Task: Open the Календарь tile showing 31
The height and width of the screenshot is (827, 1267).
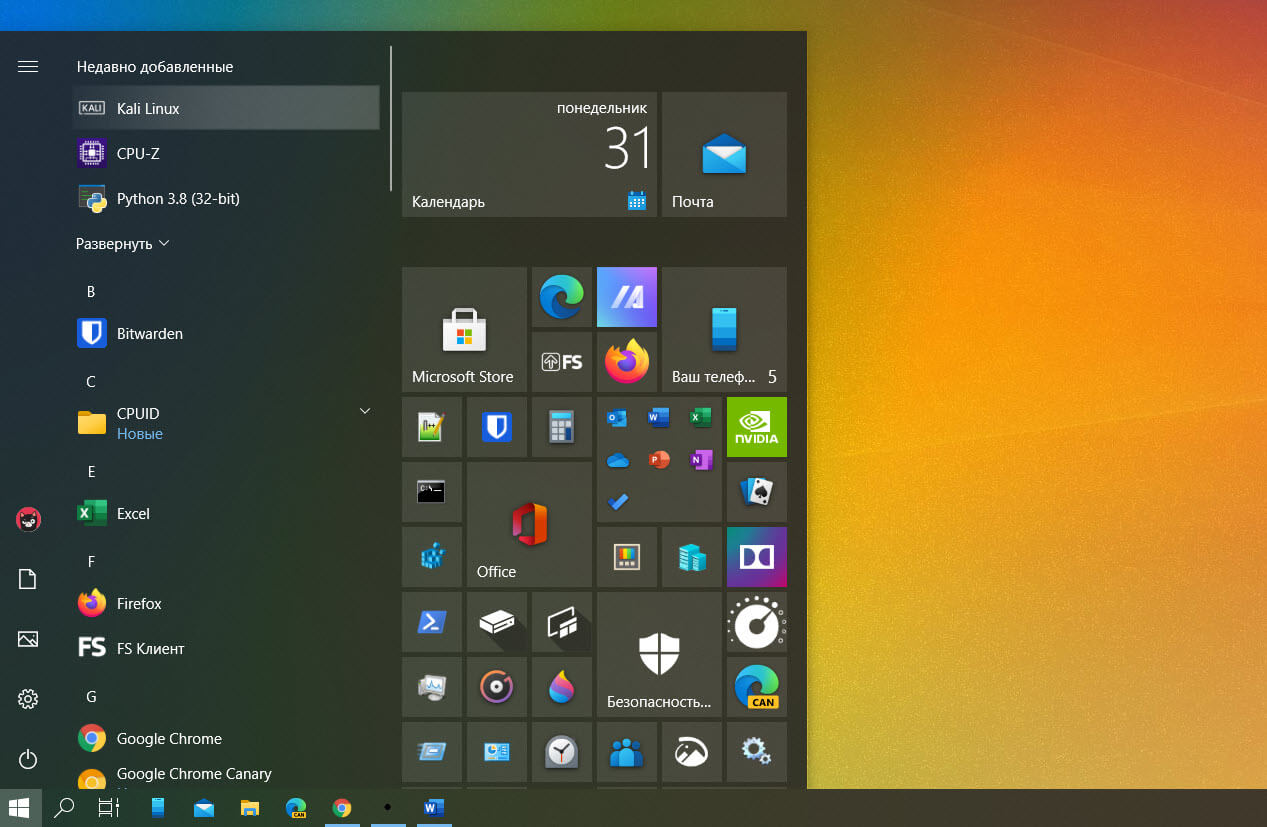Action: point(529,154)
